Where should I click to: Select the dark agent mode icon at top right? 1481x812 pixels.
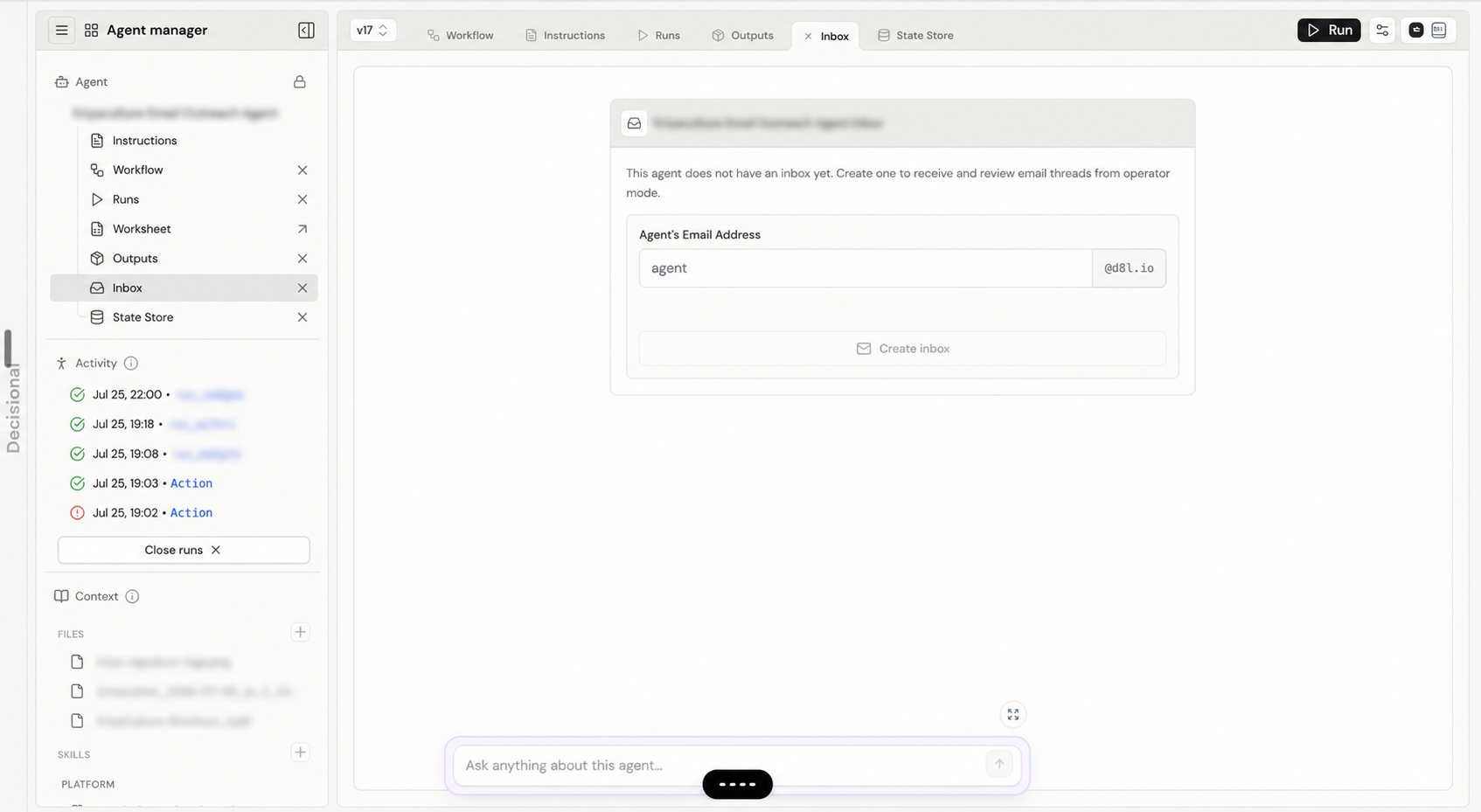click(1416, 30)
